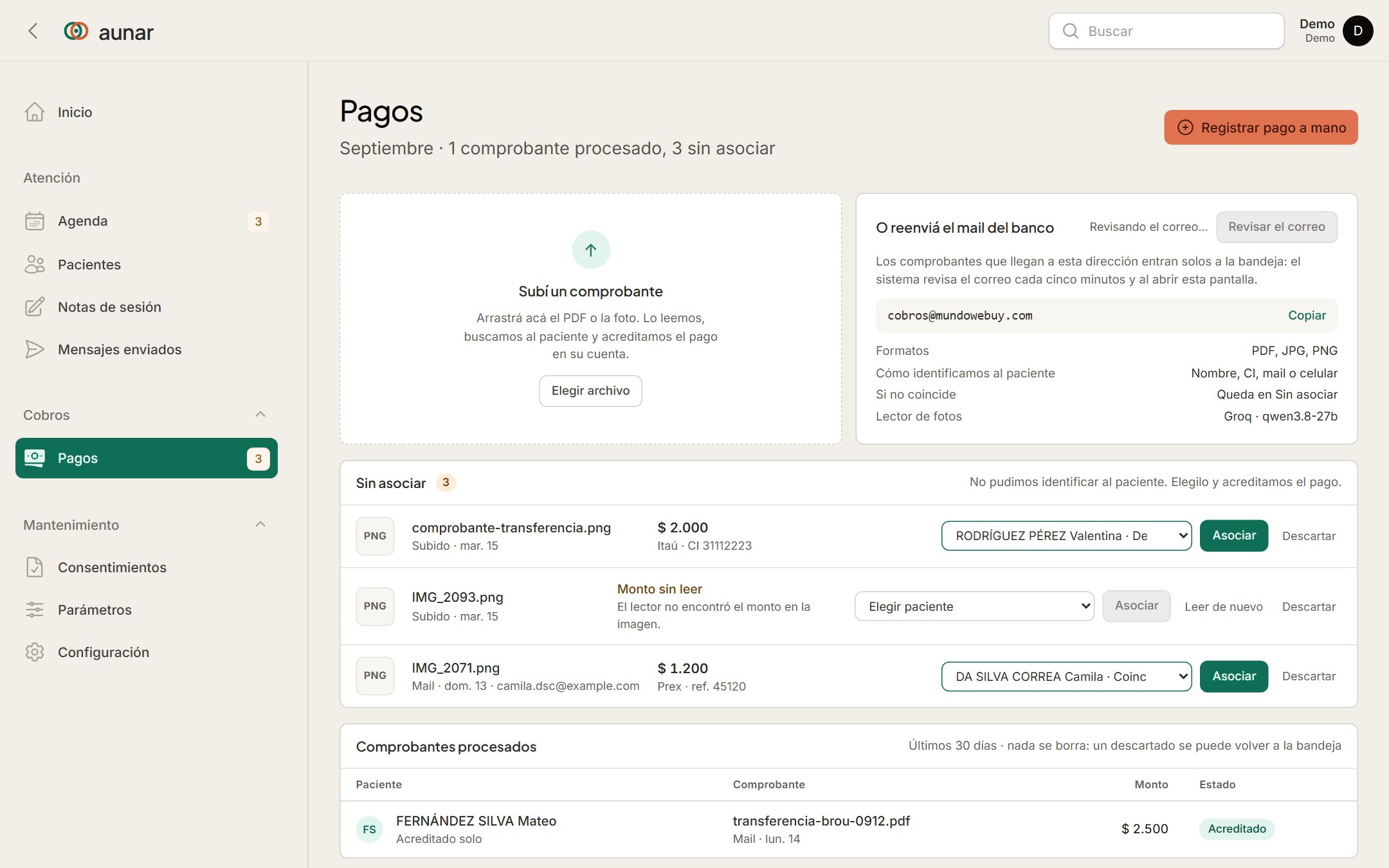Click the Configuración gear icon
The height and width of the screenshot is (868, 1389).
[35, 652]
